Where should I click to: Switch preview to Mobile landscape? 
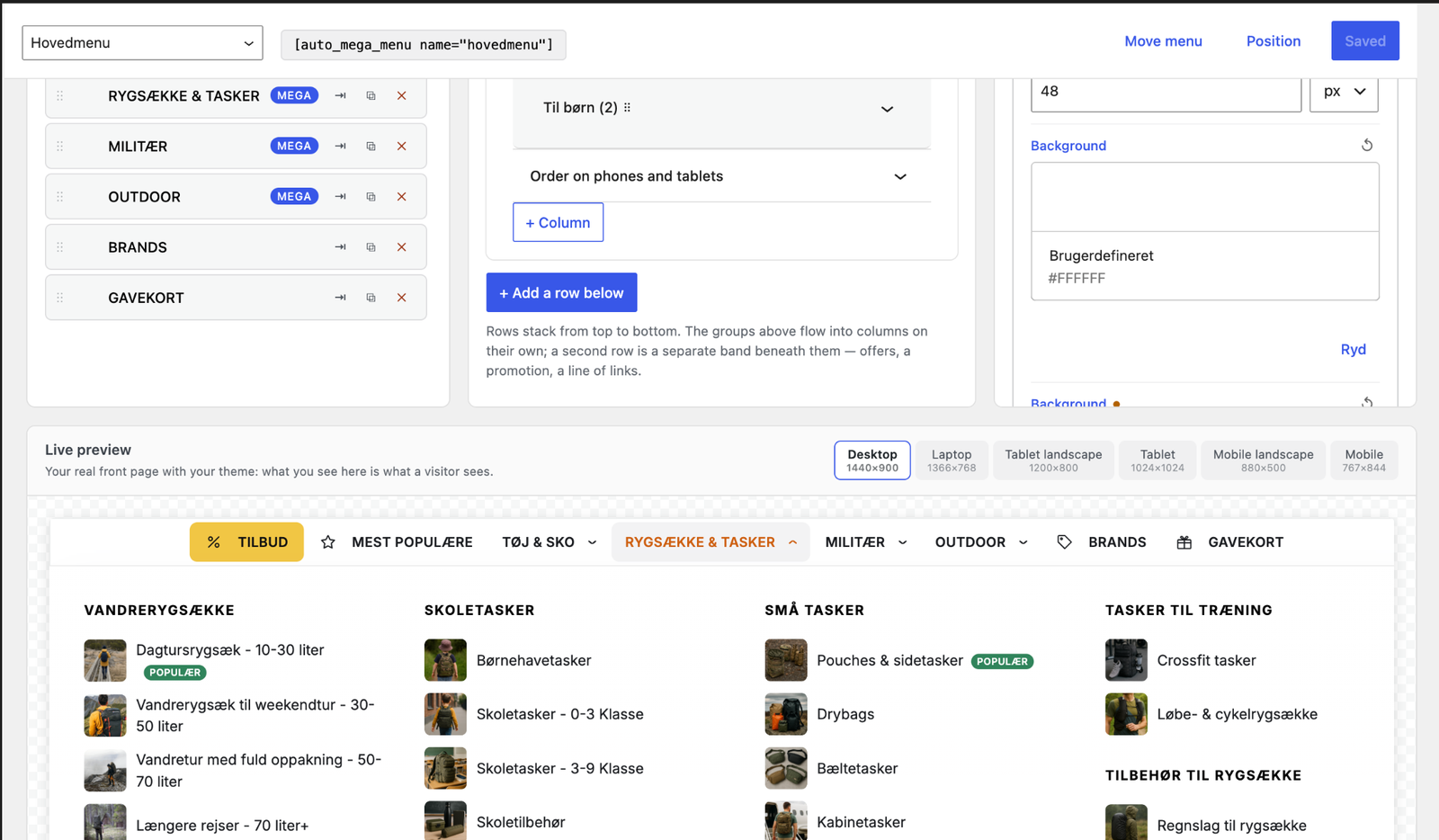[x=1263, y=460]
